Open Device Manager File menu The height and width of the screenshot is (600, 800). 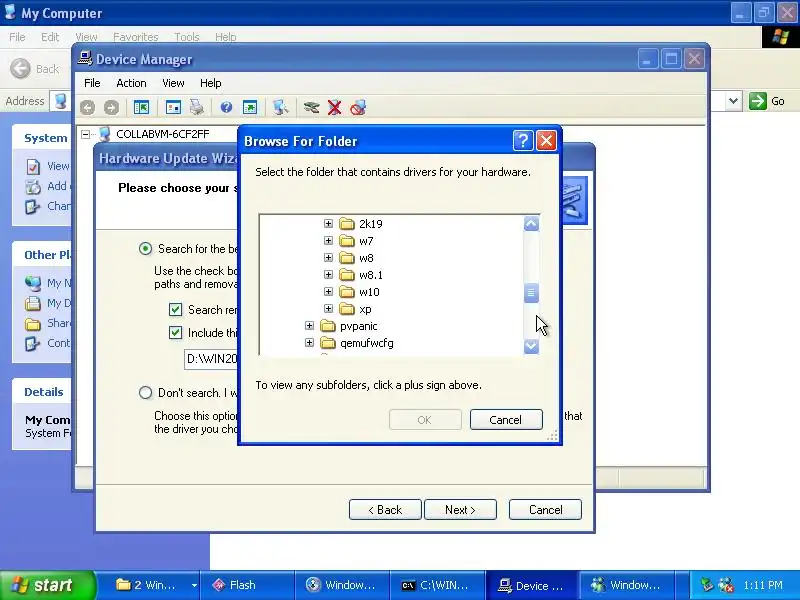(92, 83)
